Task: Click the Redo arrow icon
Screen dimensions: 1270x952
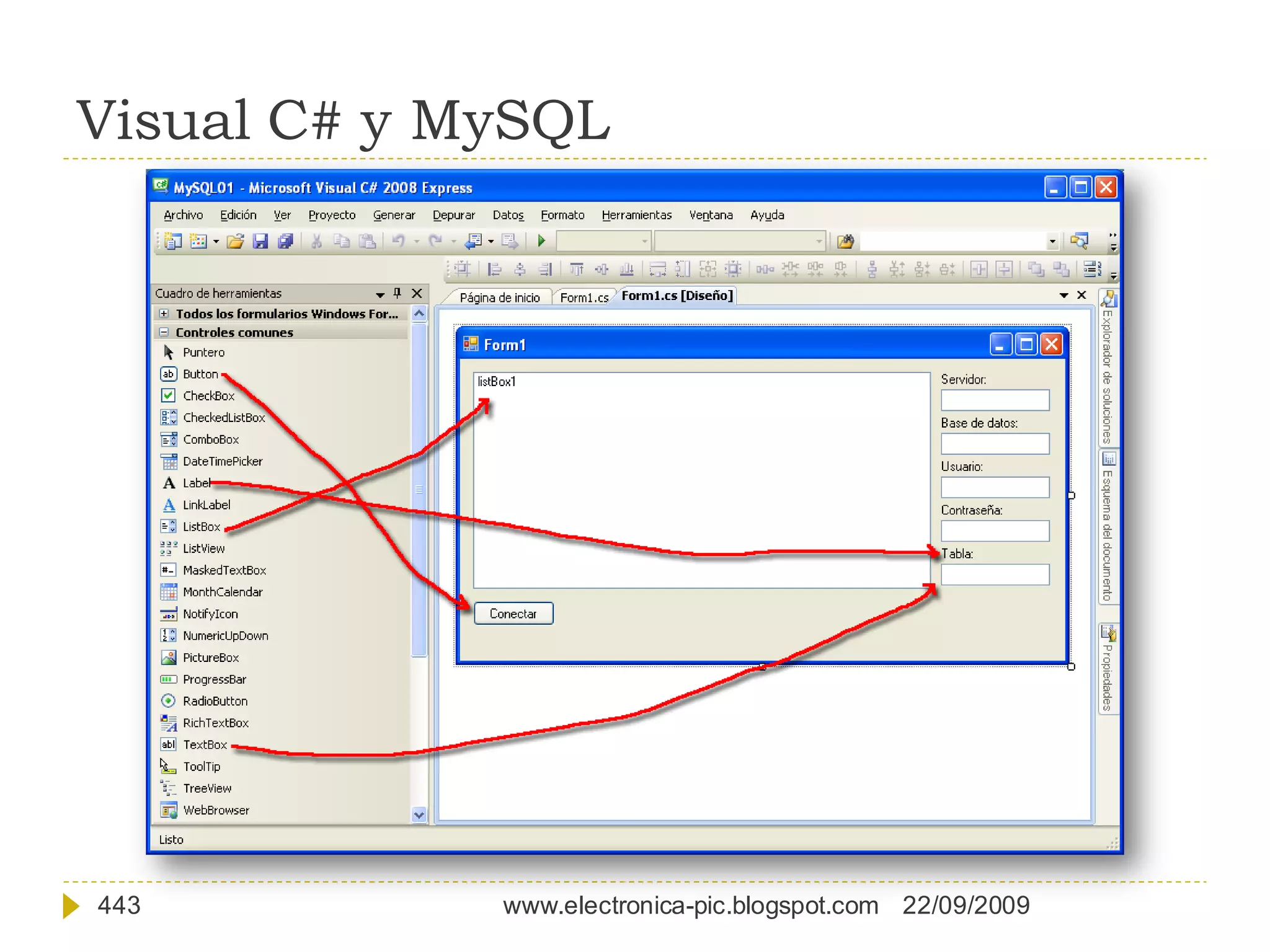Action: pyautogui.click(x=436, y=241)
